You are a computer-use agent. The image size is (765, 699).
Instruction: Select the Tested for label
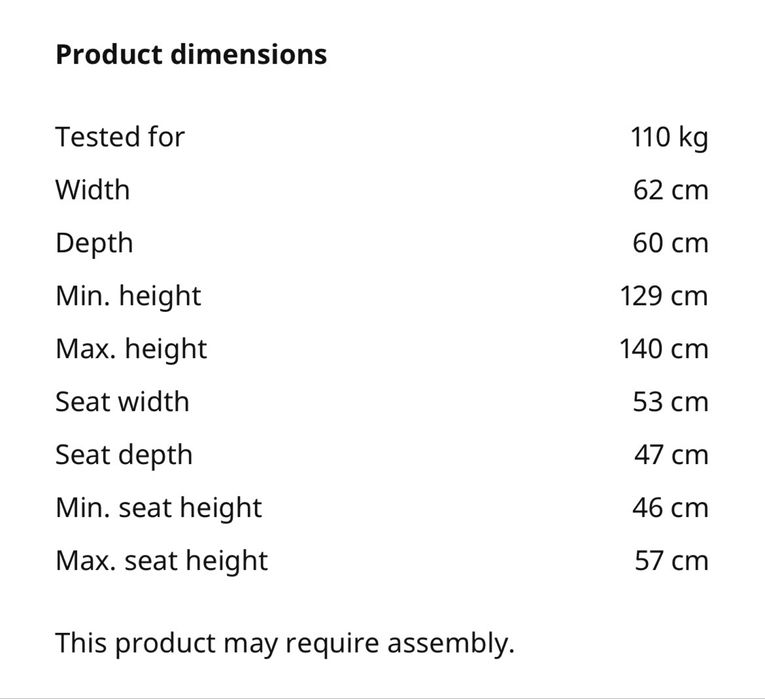tap(120, 136)
